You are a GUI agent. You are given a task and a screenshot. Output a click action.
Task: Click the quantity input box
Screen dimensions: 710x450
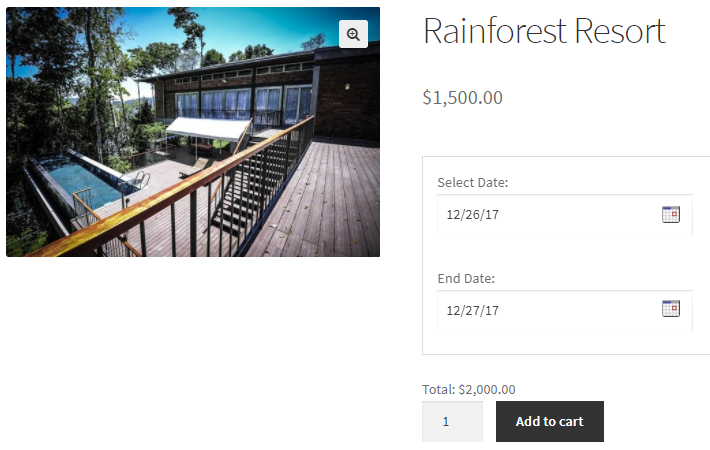[452, 421]
